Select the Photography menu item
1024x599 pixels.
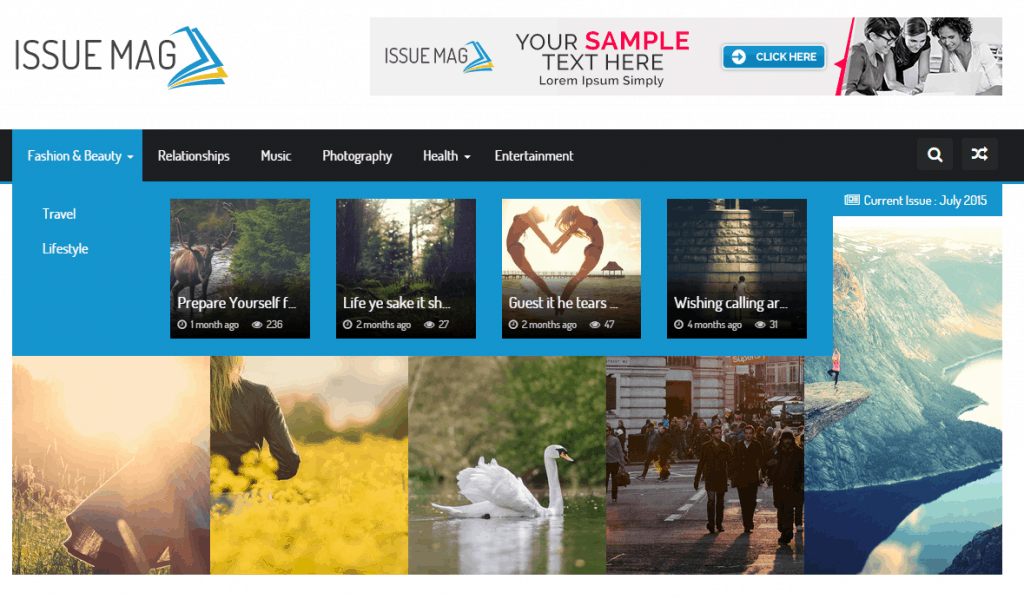(x=357, y=156)
